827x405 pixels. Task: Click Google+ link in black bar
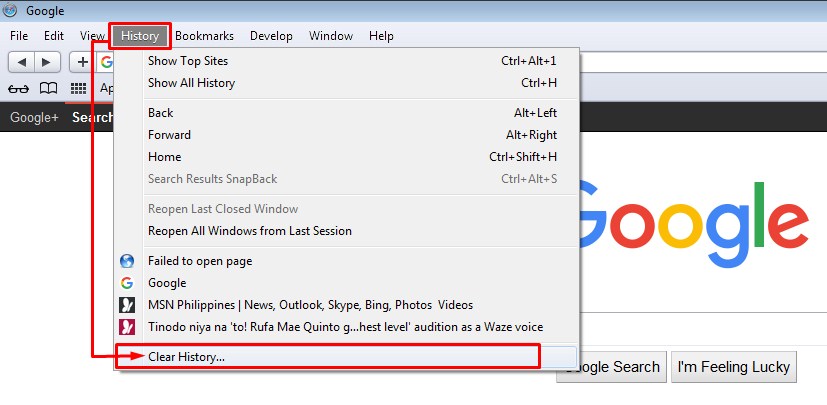tap(34, 117)
